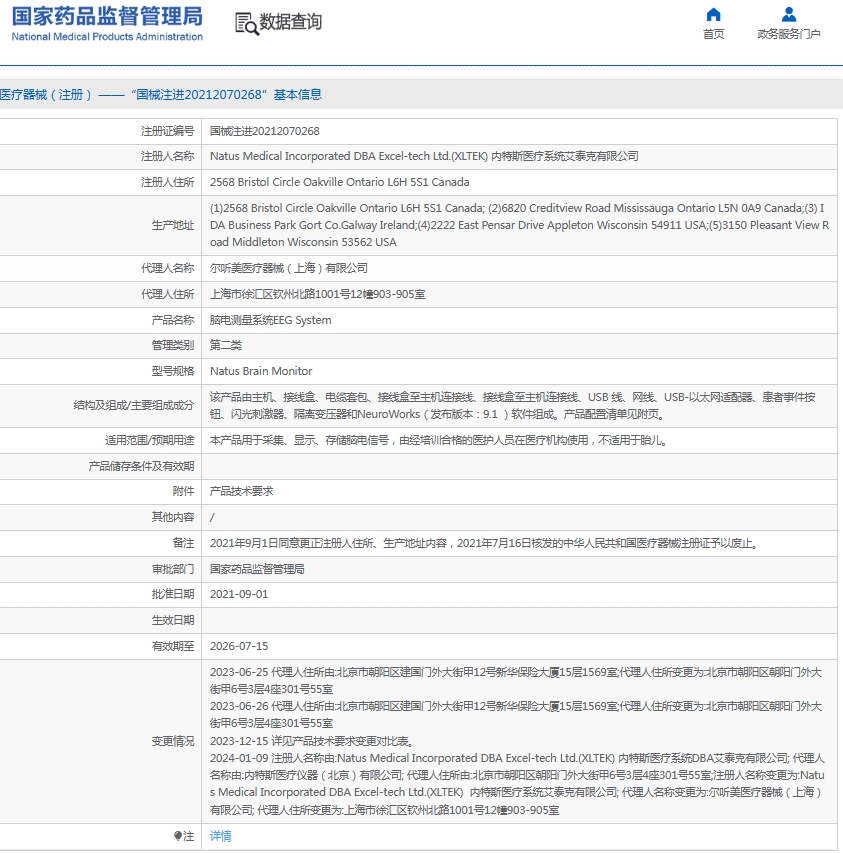The width and height of the screenshot is (843, 853).
Task: Click agent address 上海市徐汇区钦州北路1001号
Action: [318, 294]
